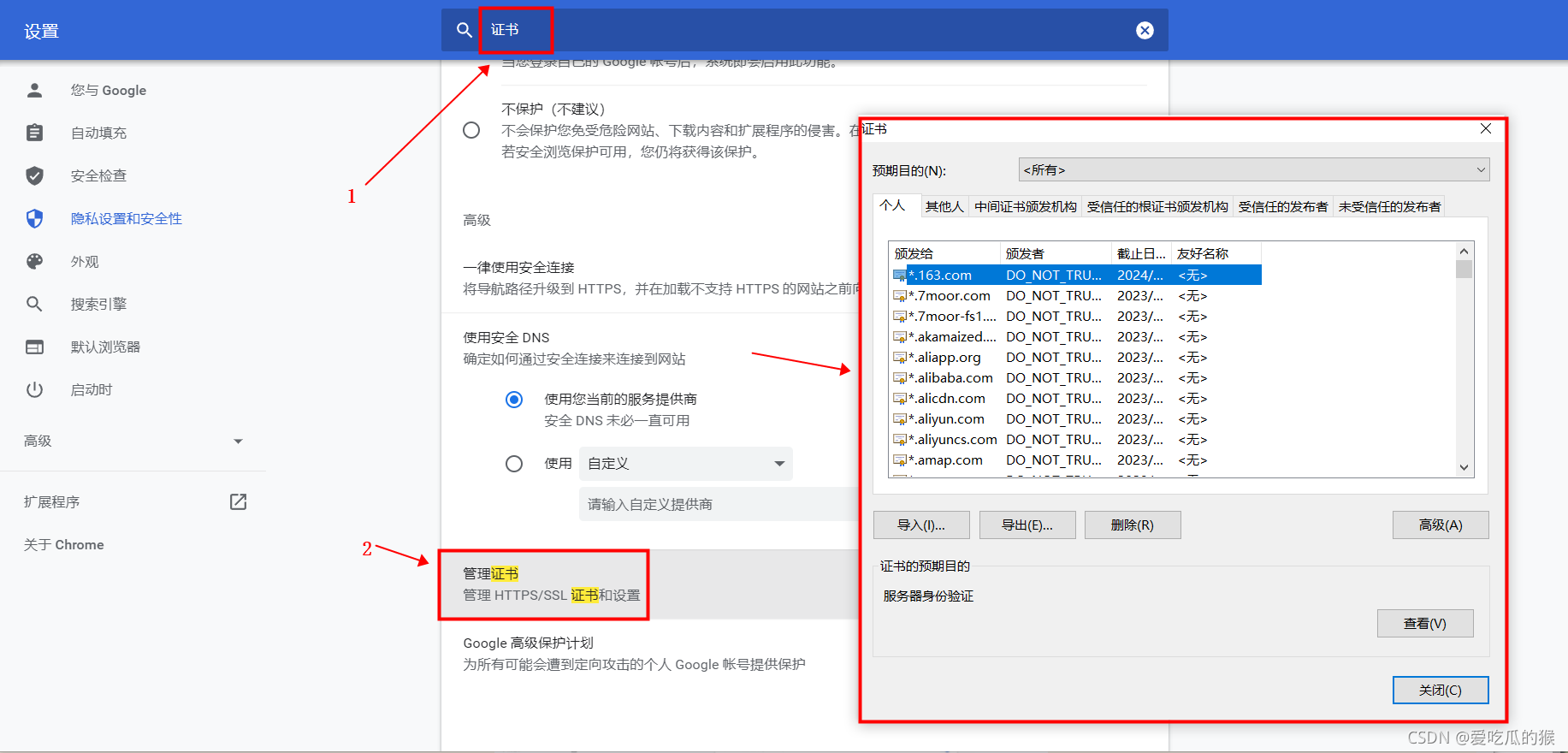Viewport: 1568px width, 753px height.
Task: Click certificate icon beside *.7moor.com
Action: click(x=899, y=296)
